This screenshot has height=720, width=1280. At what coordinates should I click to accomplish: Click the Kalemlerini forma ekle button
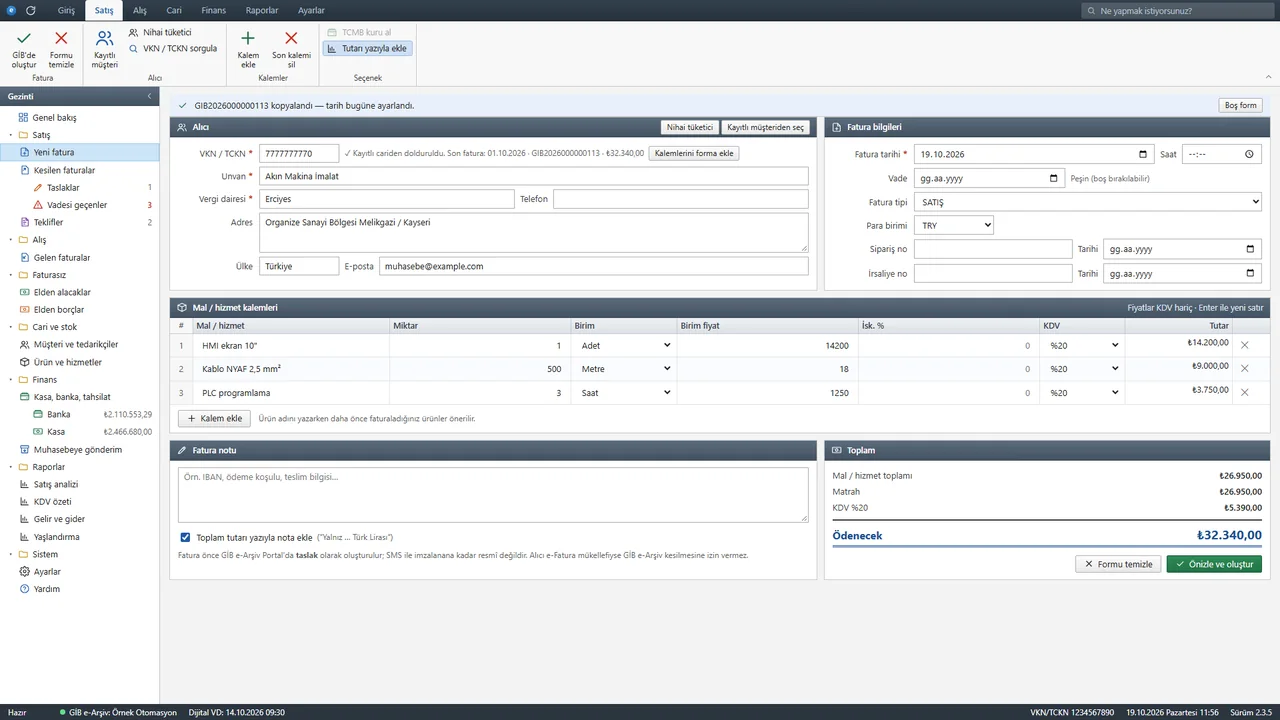(x=695, y=153)
